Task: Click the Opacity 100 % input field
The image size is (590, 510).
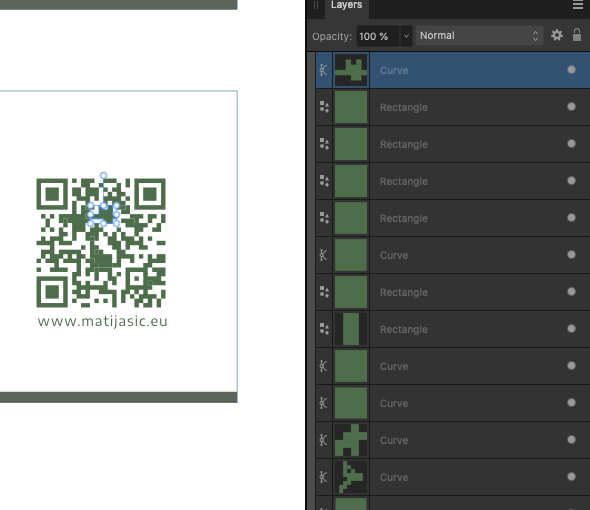Action: pos(378,36)
